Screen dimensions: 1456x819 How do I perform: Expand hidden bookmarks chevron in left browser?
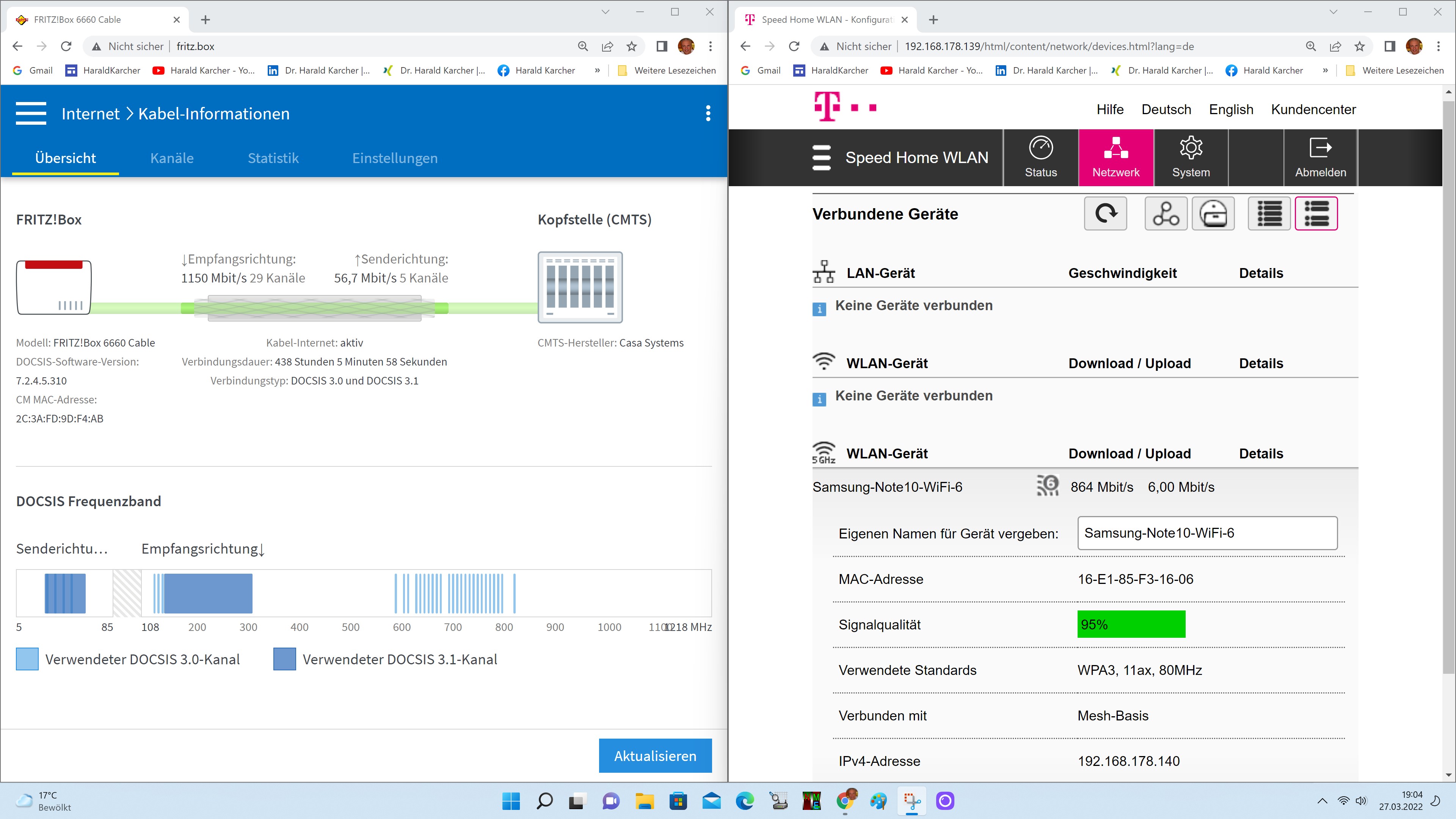tap(597, 71)
